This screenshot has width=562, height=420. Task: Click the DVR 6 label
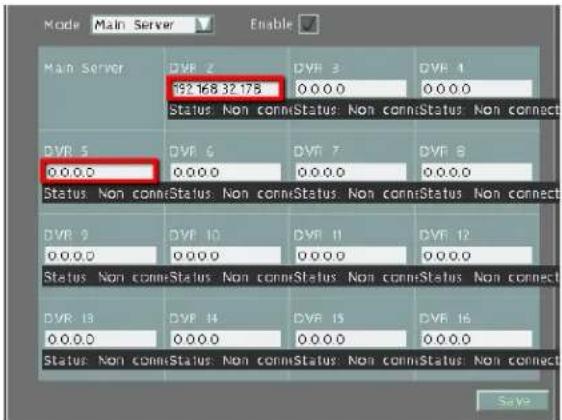tap(191, 152)
